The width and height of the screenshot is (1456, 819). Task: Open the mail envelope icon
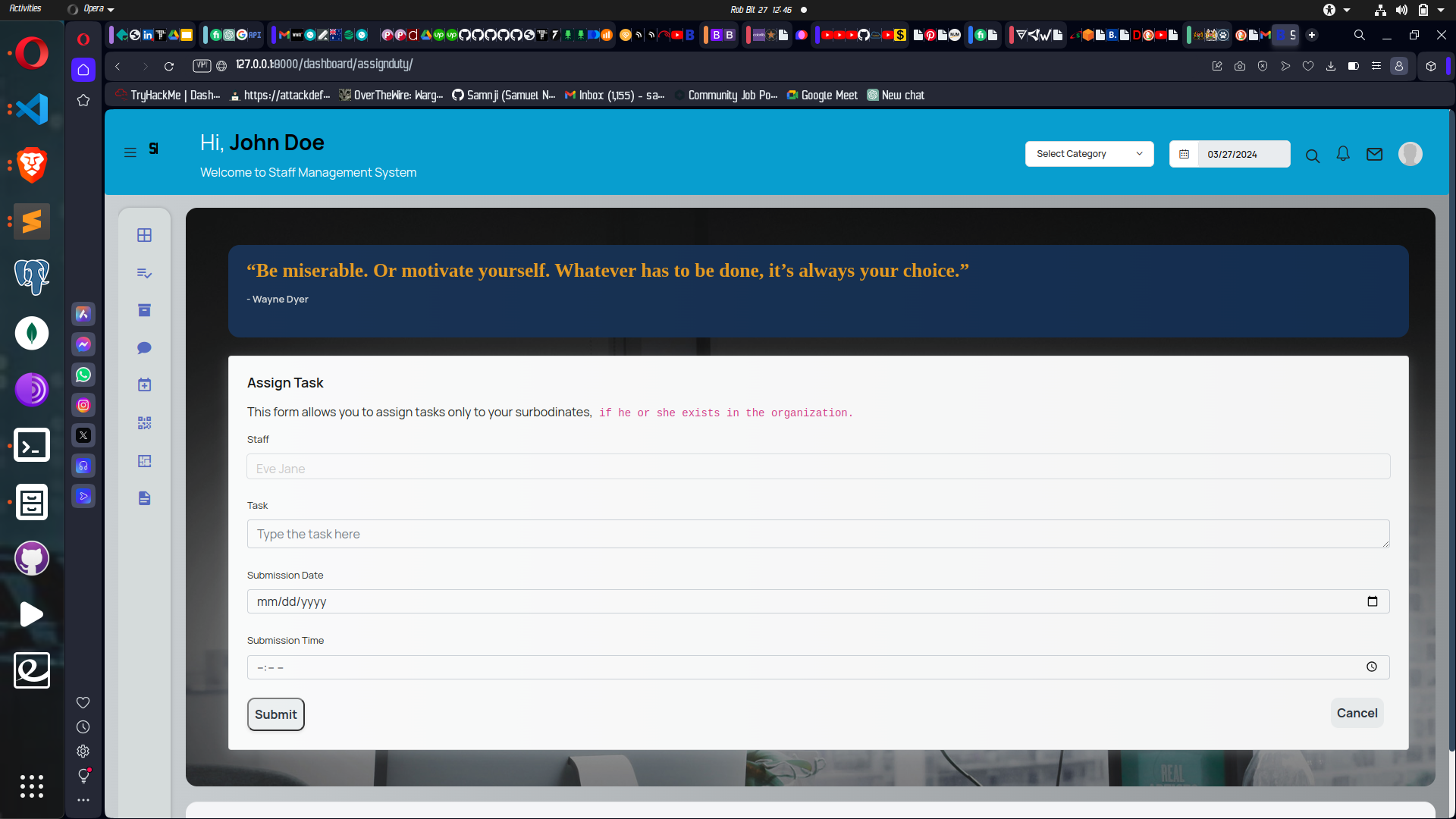tap(1374, 154)
